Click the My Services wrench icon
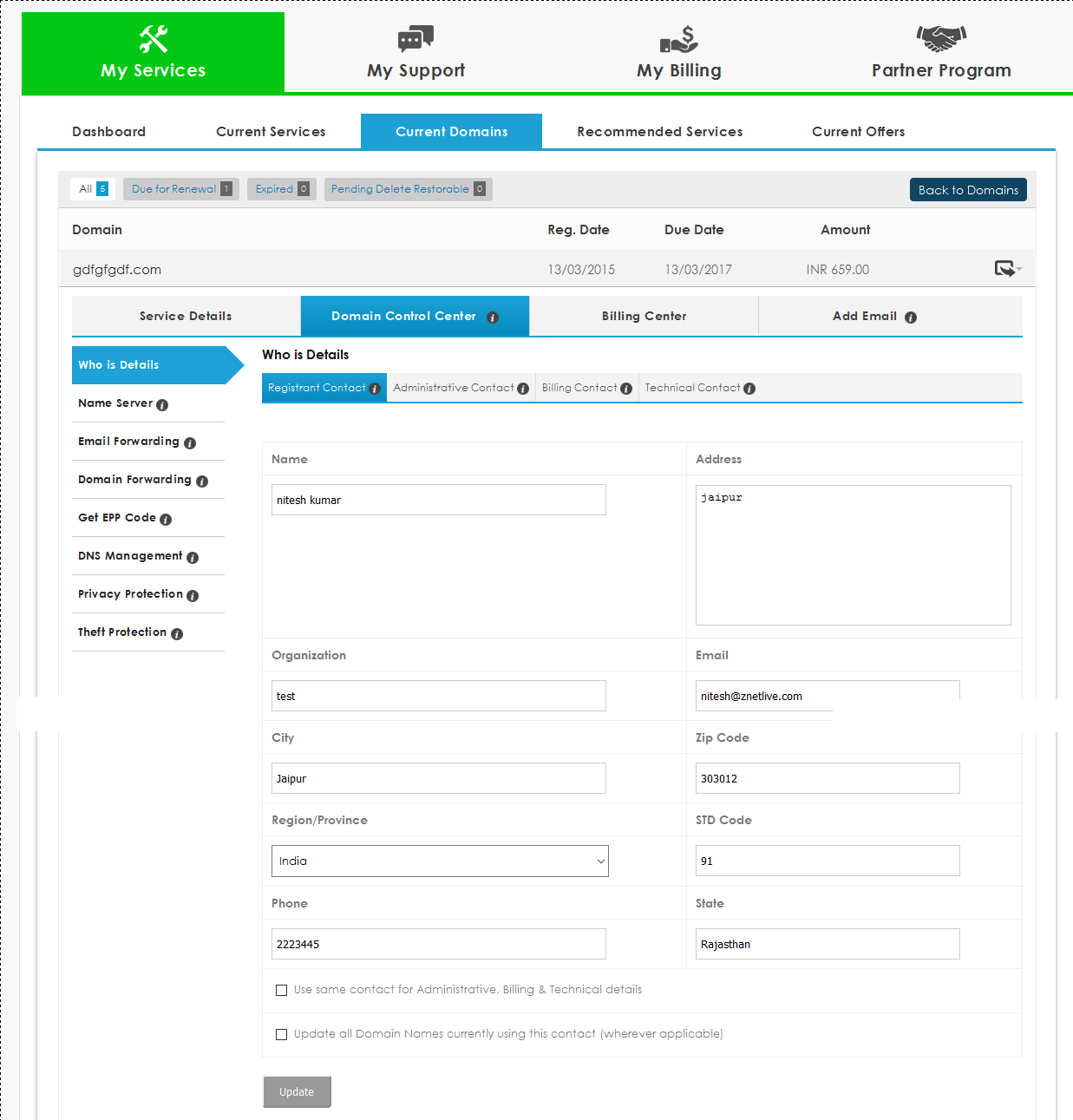The image size is (1073, 1120). click(x=154, y=39)
